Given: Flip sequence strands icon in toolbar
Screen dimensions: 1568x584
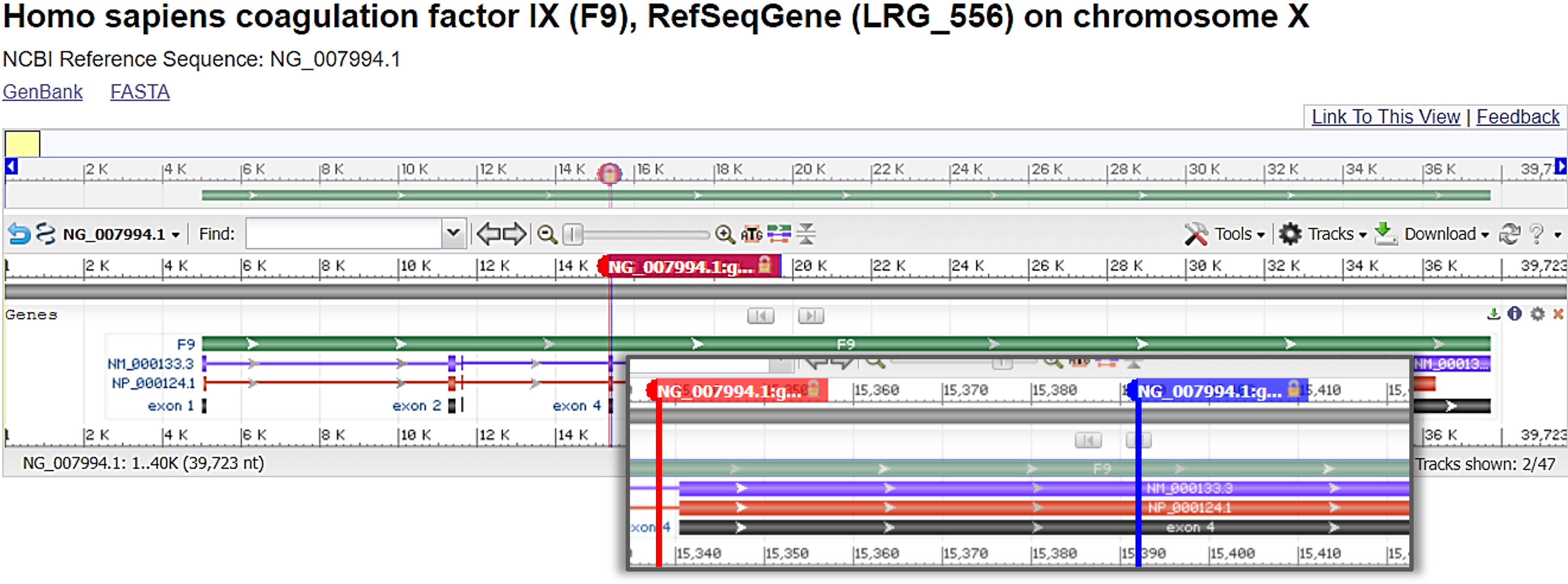Looking at the screenshot, I should click(x=778, y=234).
